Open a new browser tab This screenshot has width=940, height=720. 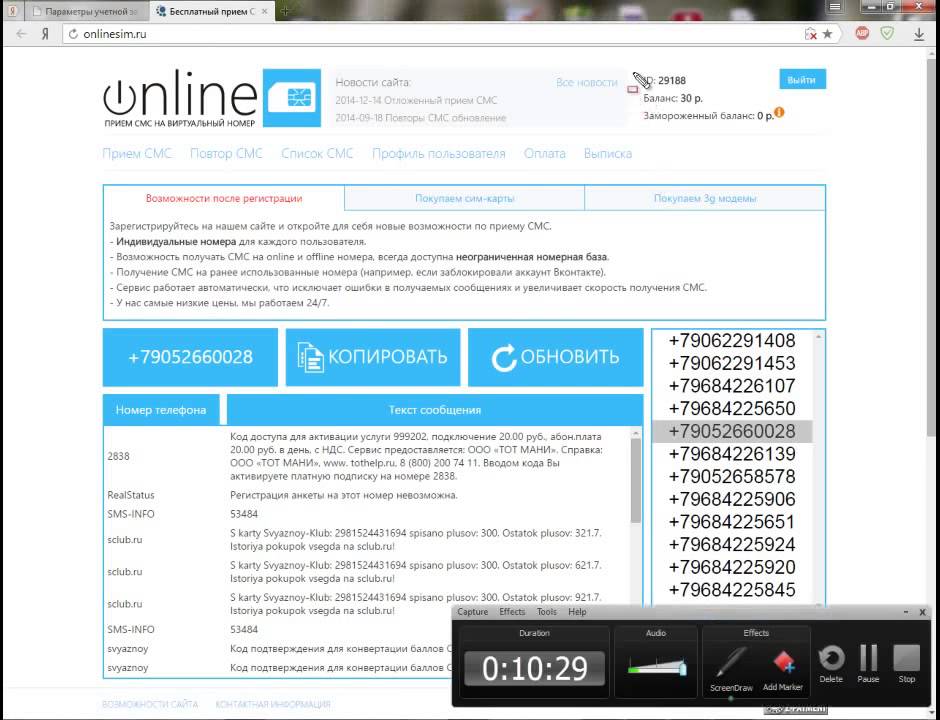[285, 11]
